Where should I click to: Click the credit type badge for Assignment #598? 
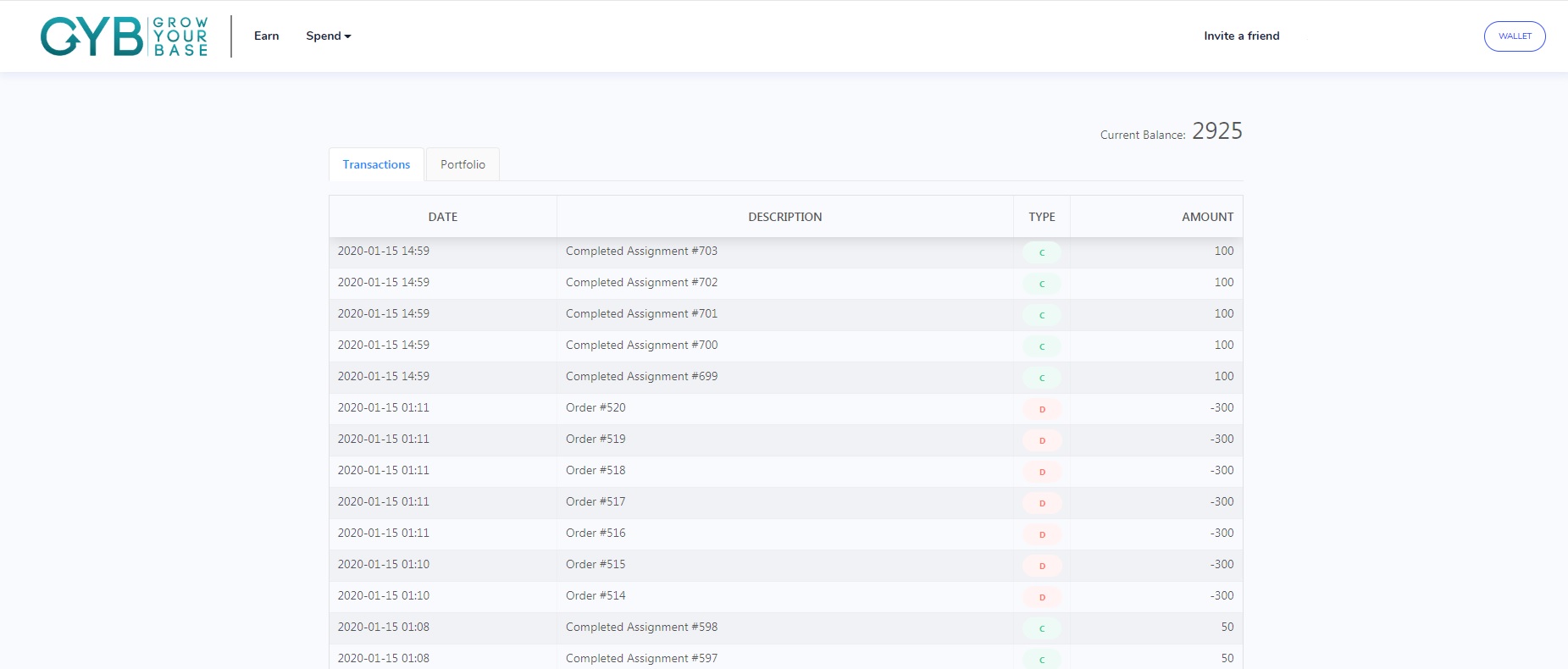click(x=1042, y=628)
